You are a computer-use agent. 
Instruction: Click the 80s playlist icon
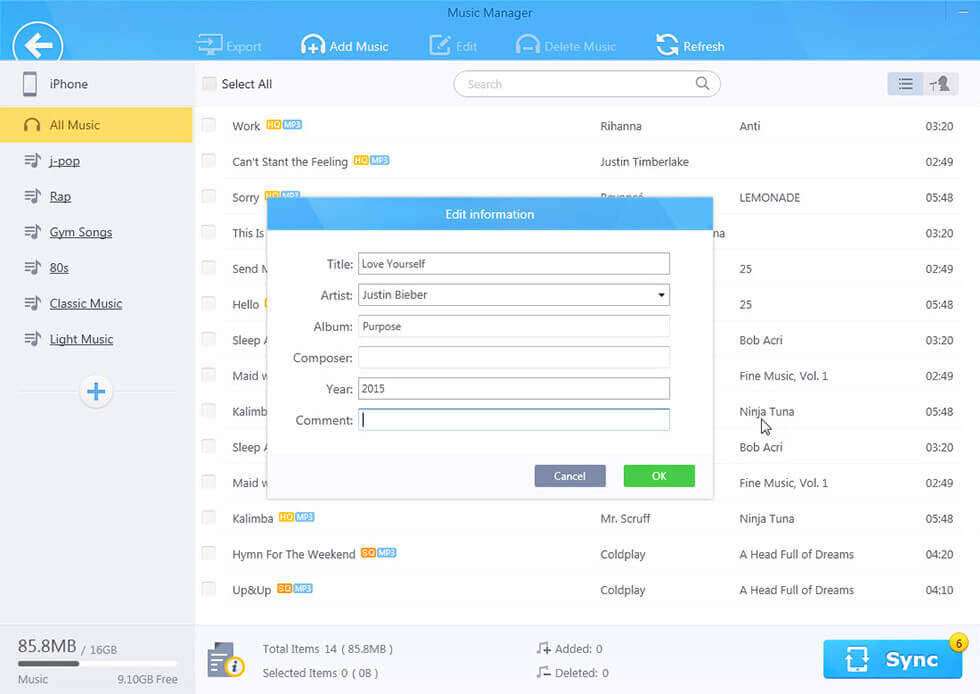coord(32,267)
